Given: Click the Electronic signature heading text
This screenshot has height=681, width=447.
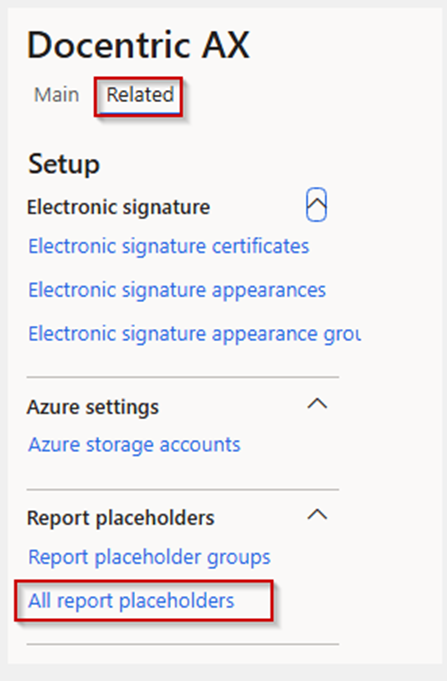Looking at the screenshot, I should 118,207.
